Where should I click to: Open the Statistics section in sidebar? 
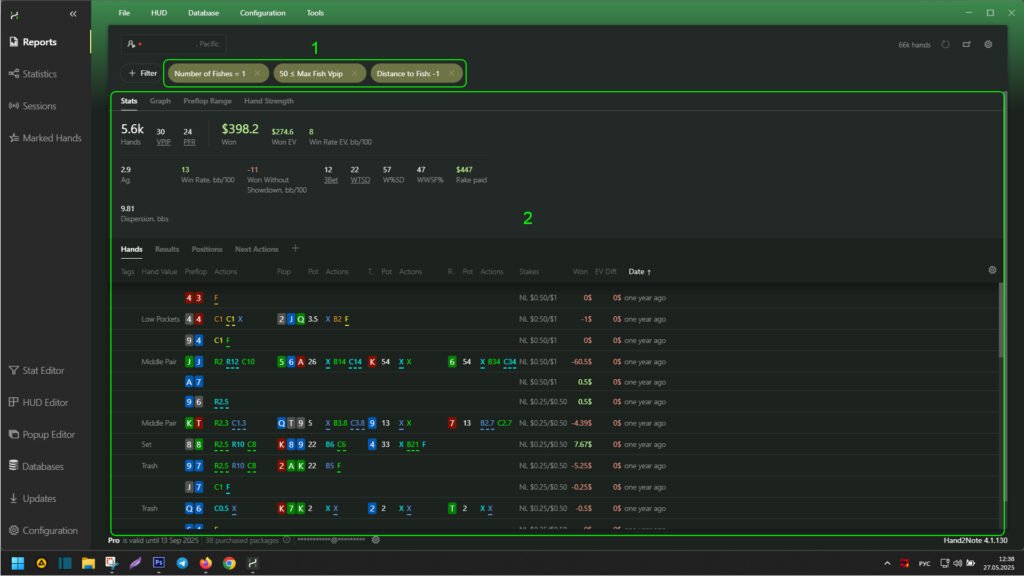click(x=40, y=74)
